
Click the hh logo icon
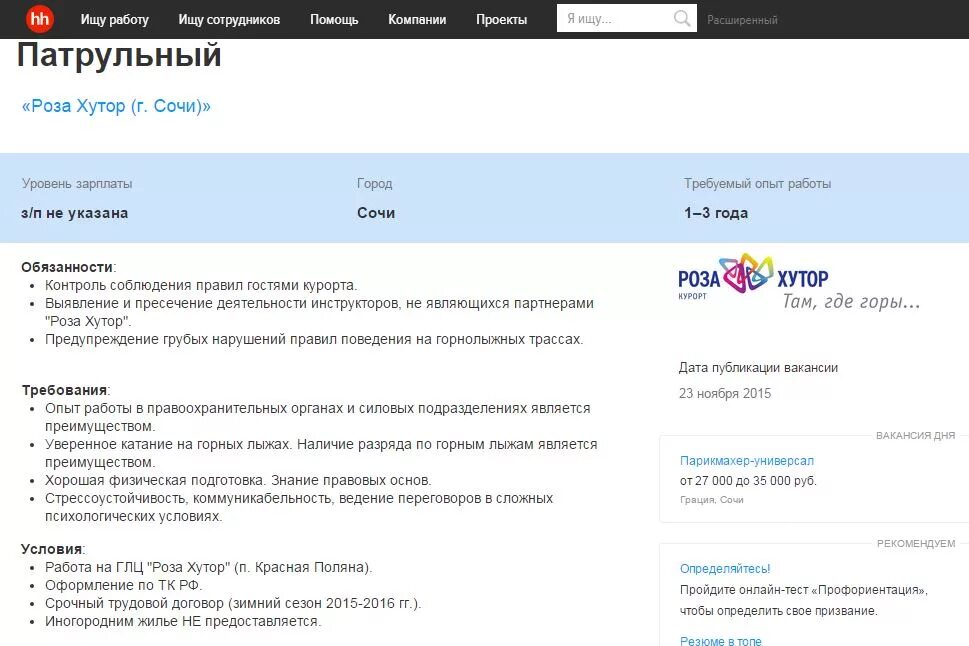point(40,19)
